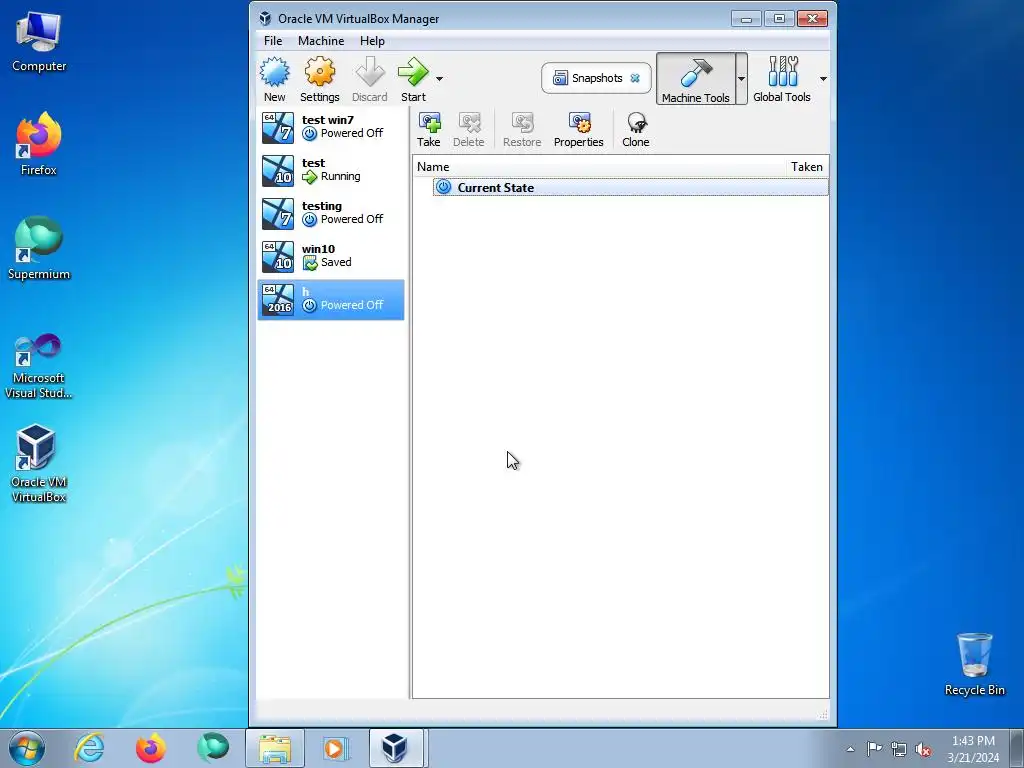The width and height of the screenshot is (1024, 768).
Task: Launch Supermium from the taskbar
Action: click(213, 748)
